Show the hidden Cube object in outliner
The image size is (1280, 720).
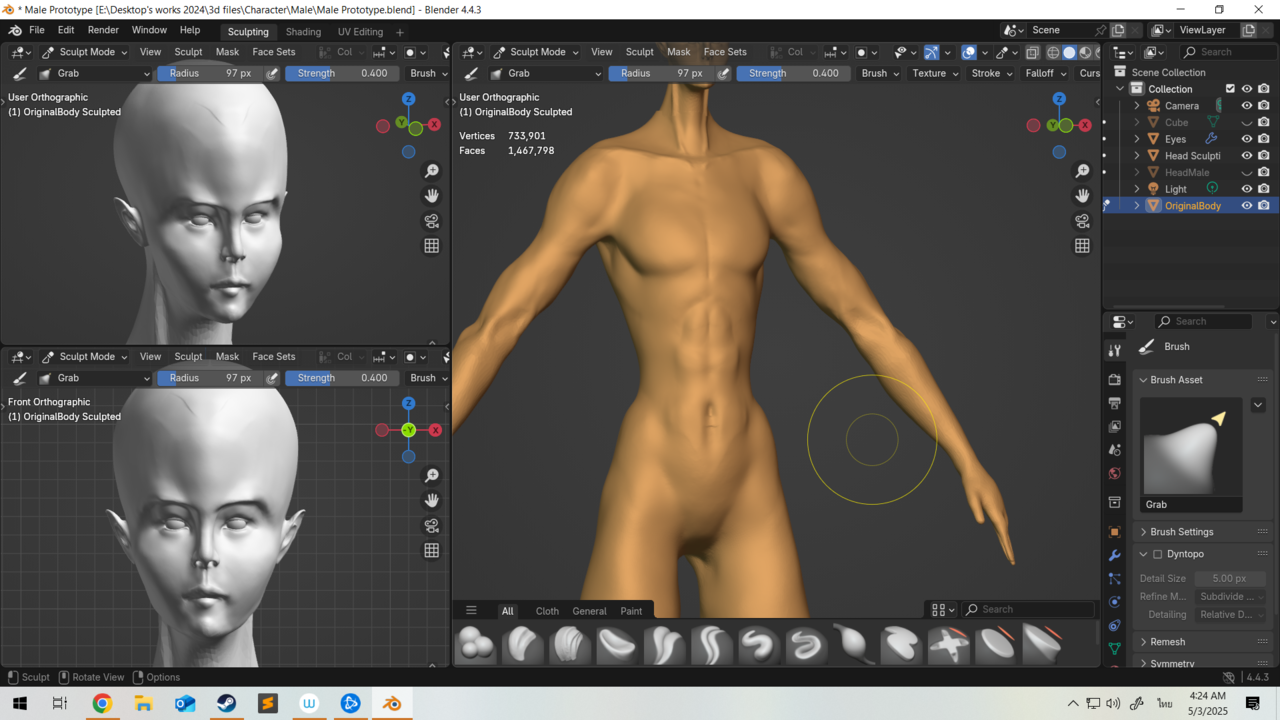coord(1246,122)
